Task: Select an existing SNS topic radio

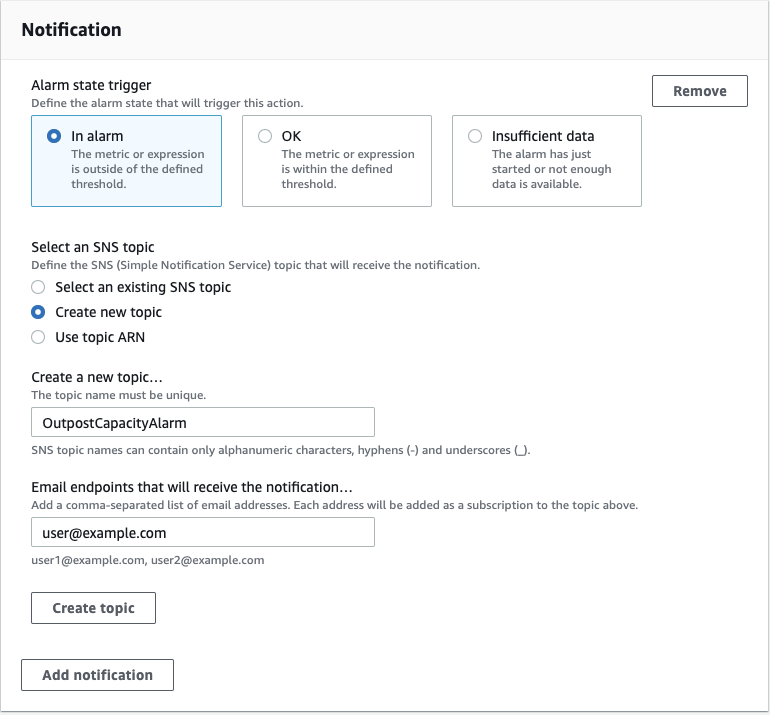Action: 39,287
